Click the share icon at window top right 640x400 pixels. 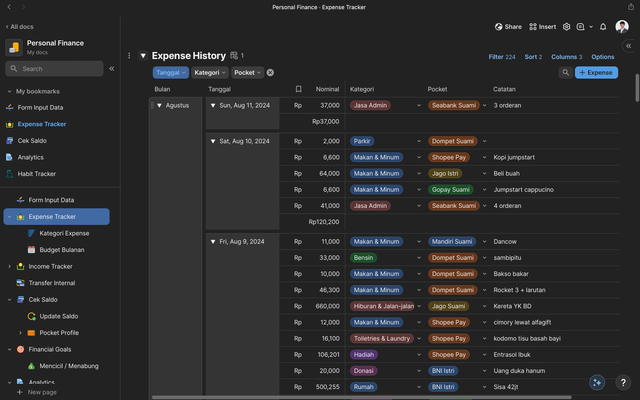631,7
